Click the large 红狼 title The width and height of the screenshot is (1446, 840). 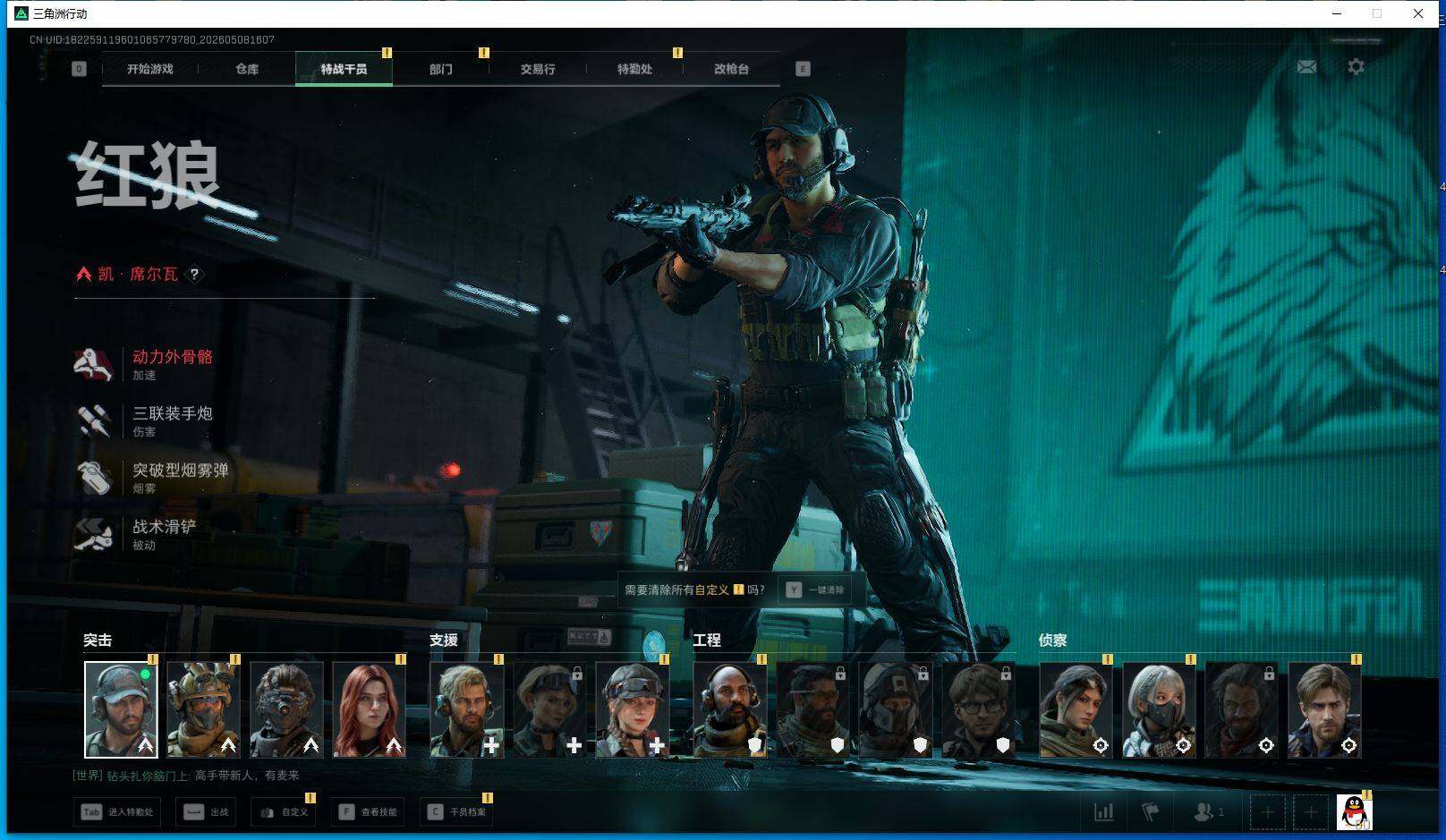pyautogui.click(x=147, y=175)
